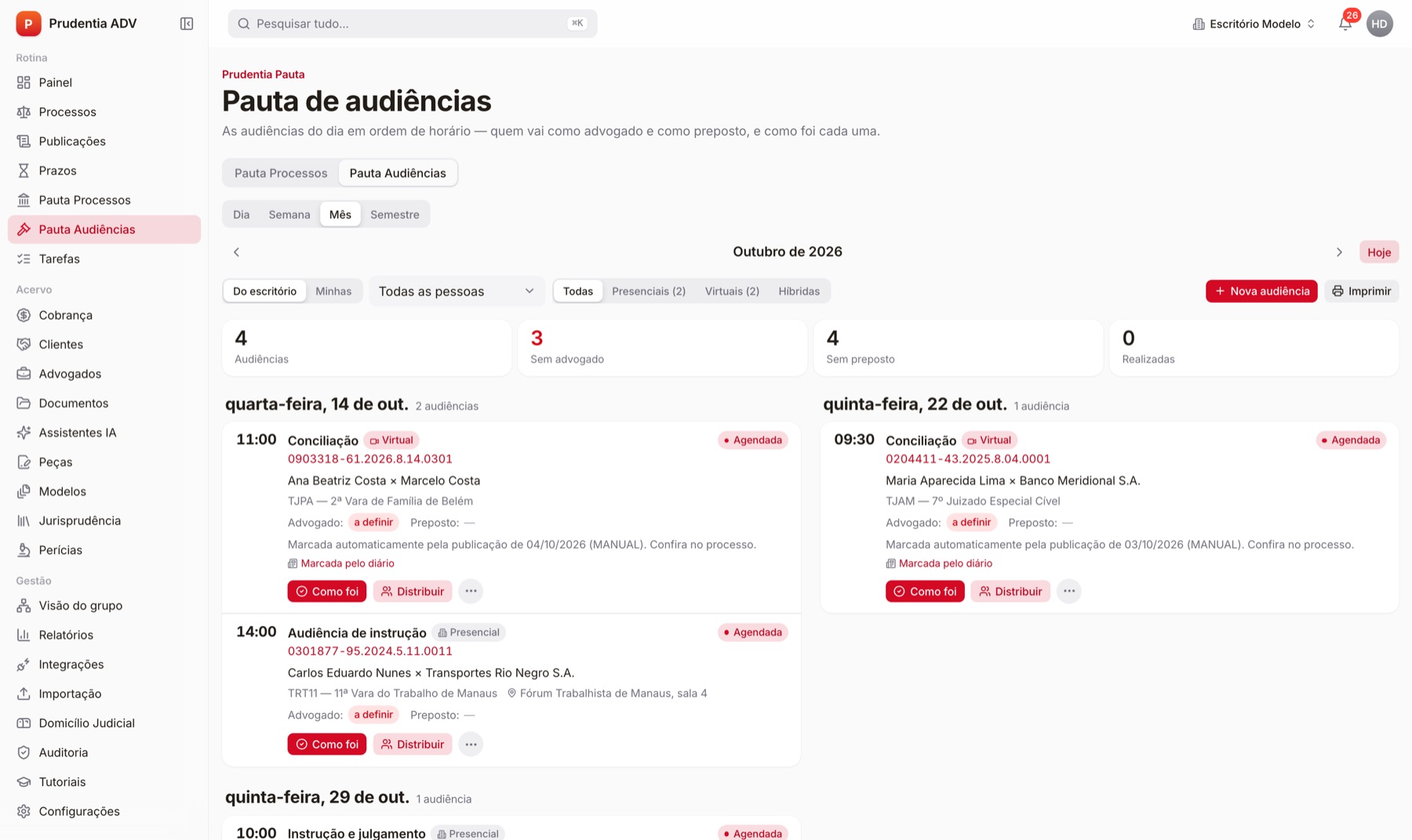The height and width of the screenshot is (840, 1412).
Task: Open Marcada pelo diário on the 11:00 hearing
Action: pos(341,563)
